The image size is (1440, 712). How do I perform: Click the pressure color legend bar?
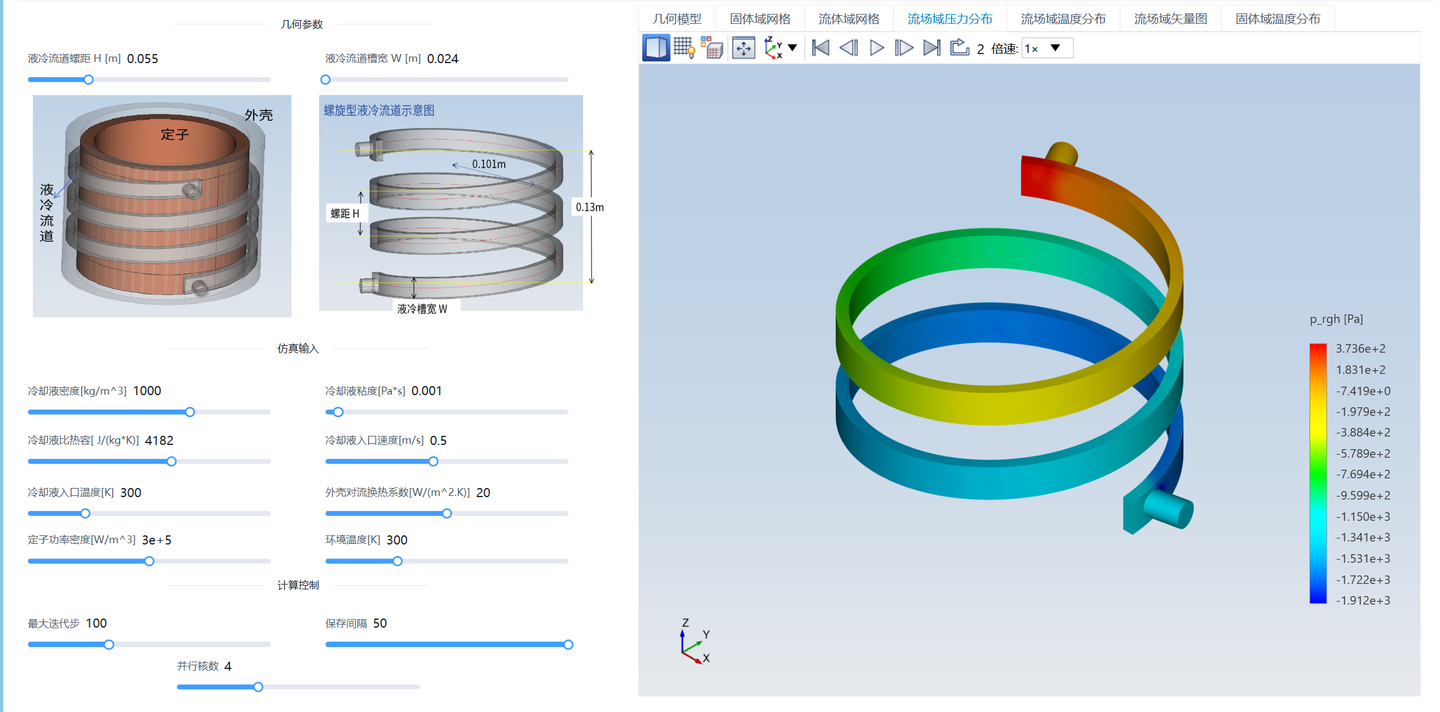[1318, 474]
